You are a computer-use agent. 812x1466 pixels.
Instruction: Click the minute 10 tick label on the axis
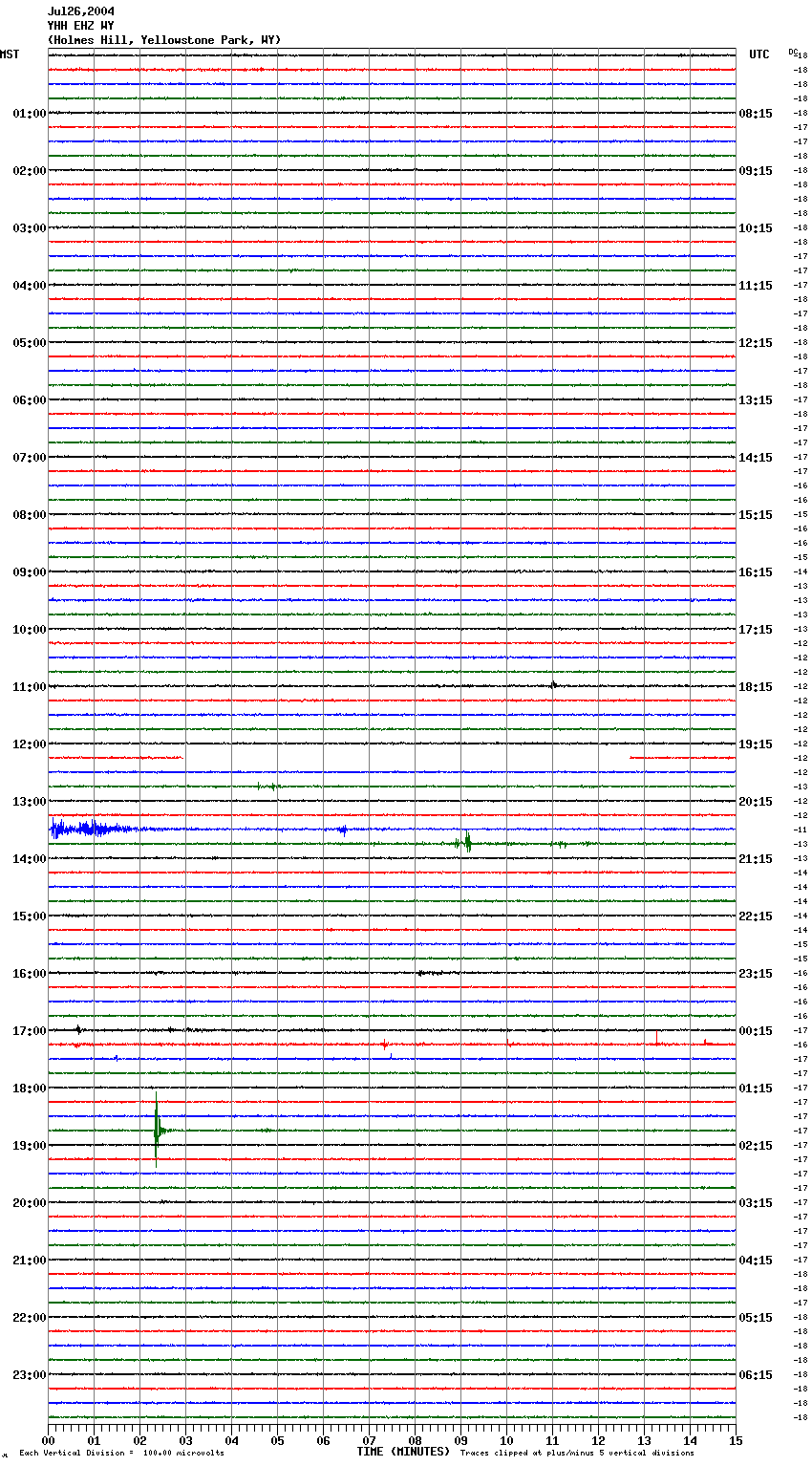(x=506, y=1440)
